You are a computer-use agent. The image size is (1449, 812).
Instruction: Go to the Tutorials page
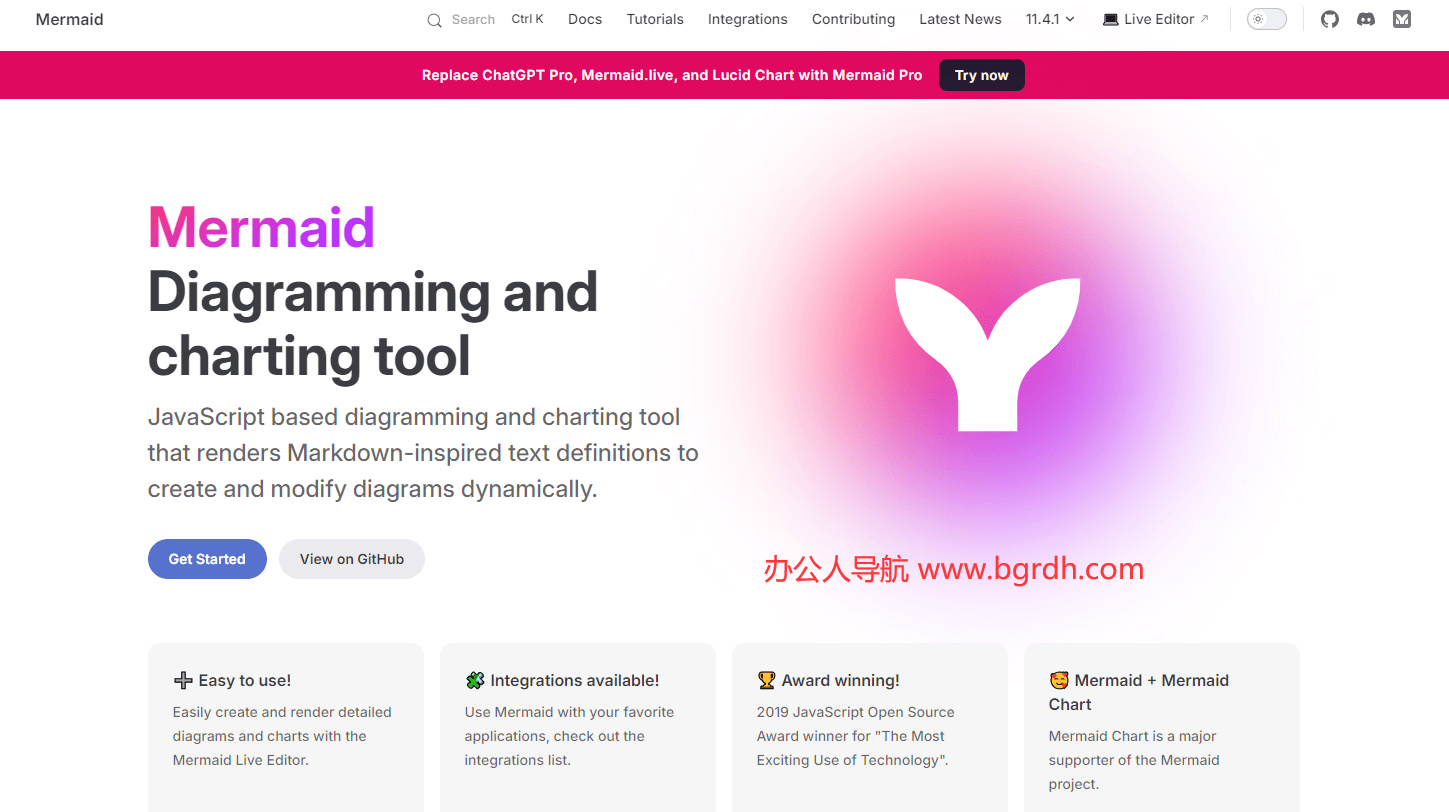click(x=655, y=19)
